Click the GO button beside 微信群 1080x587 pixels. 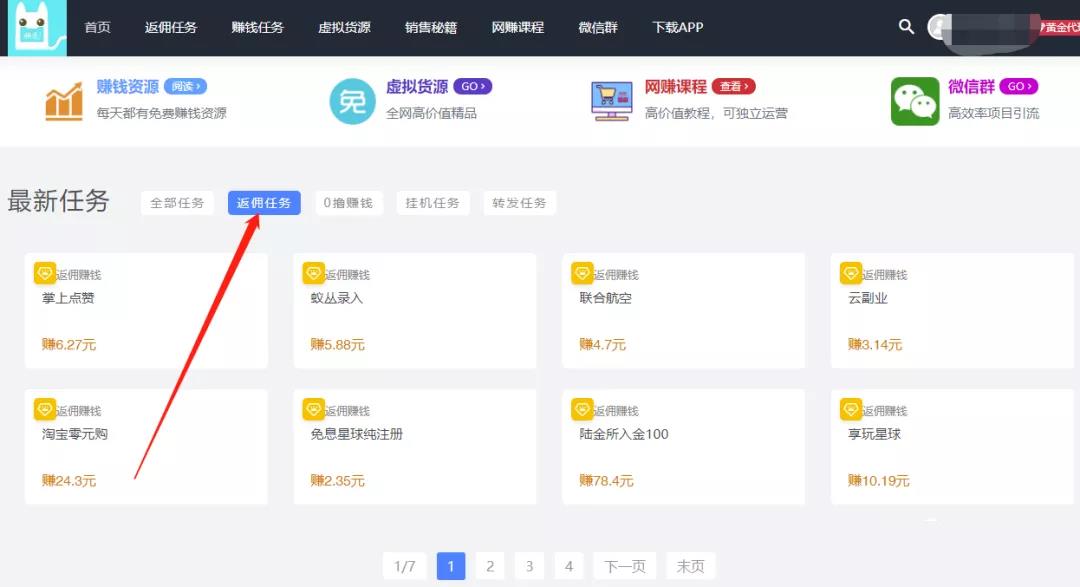(1017, 86)
